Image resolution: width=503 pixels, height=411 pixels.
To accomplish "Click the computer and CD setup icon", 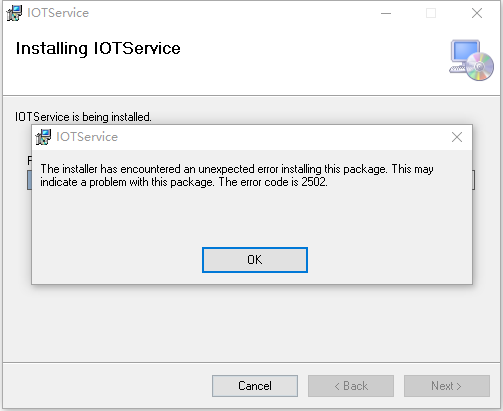I will tap(471, 60).
